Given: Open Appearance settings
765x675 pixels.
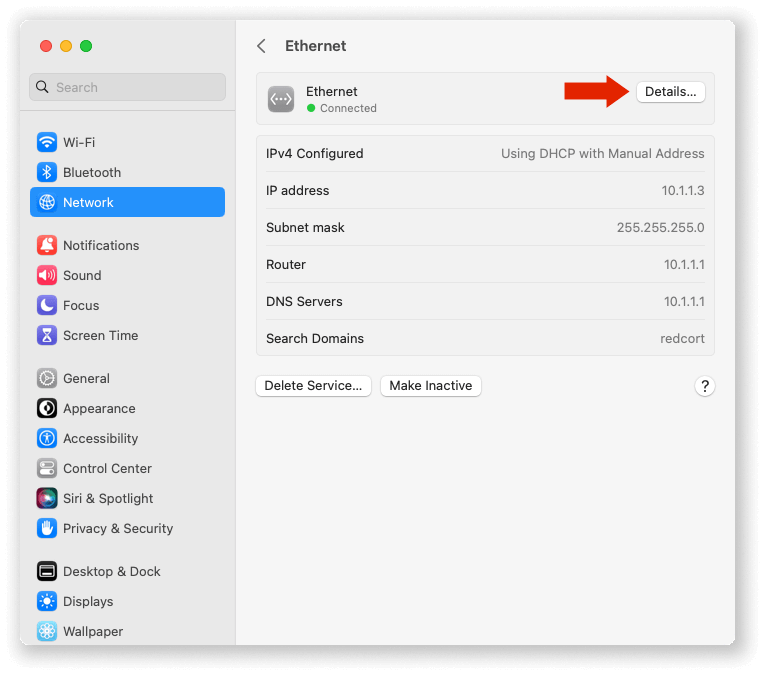Looking at the screenshot, I should [127, 408].
